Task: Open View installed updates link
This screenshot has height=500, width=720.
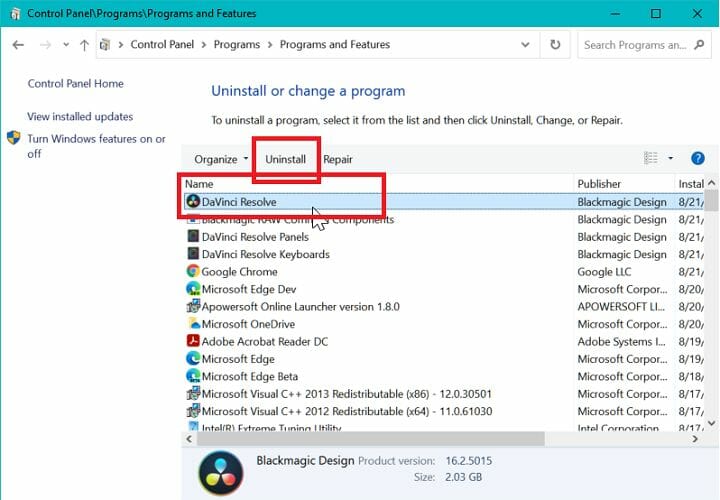Action: tap(80, 117)
